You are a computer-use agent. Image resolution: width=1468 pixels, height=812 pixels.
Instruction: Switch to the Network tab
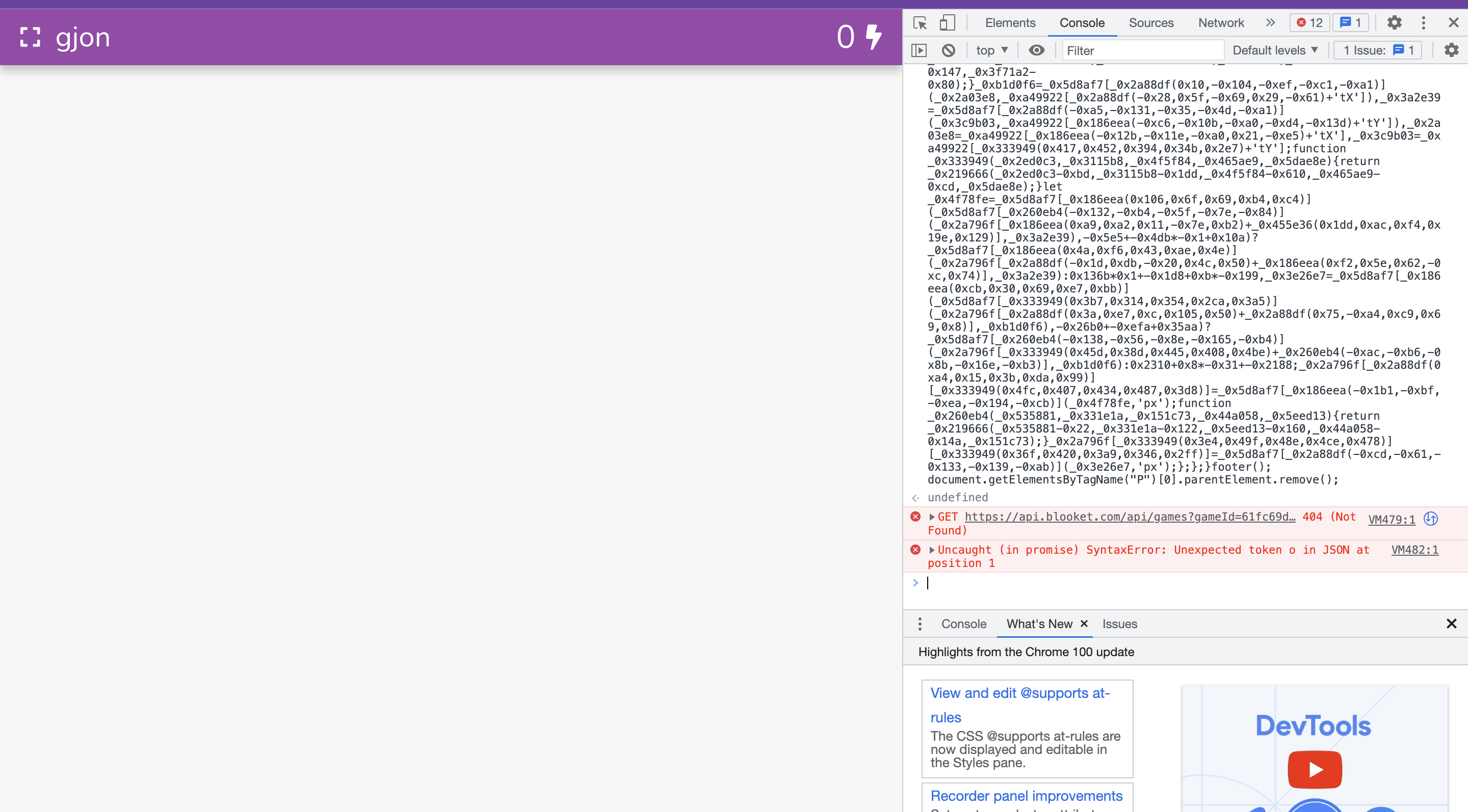click(x=1220, y=23)
